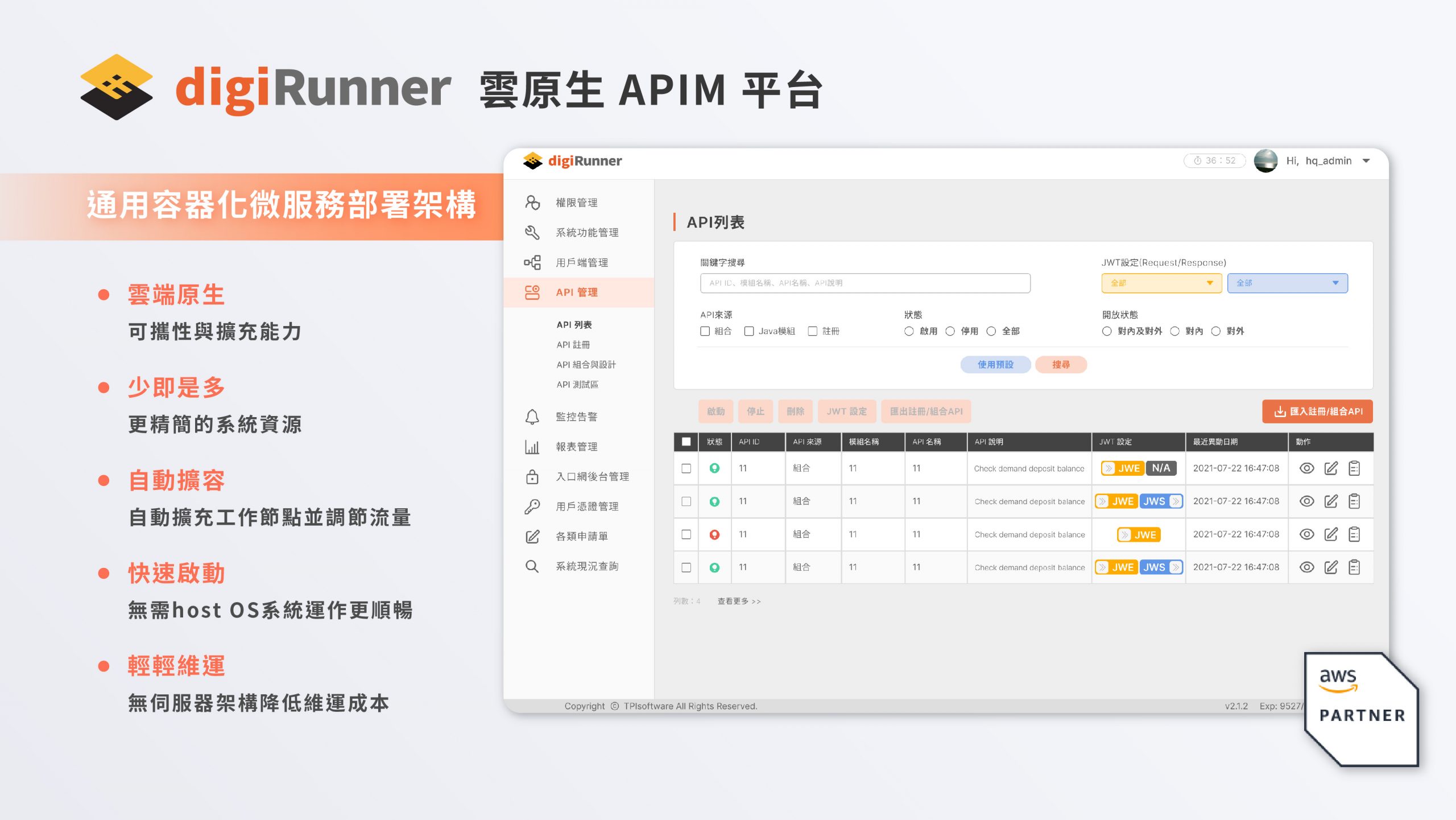Click the 關鍵字搜尋 keyword input field
1456x820 pixels.
point(865,283)
